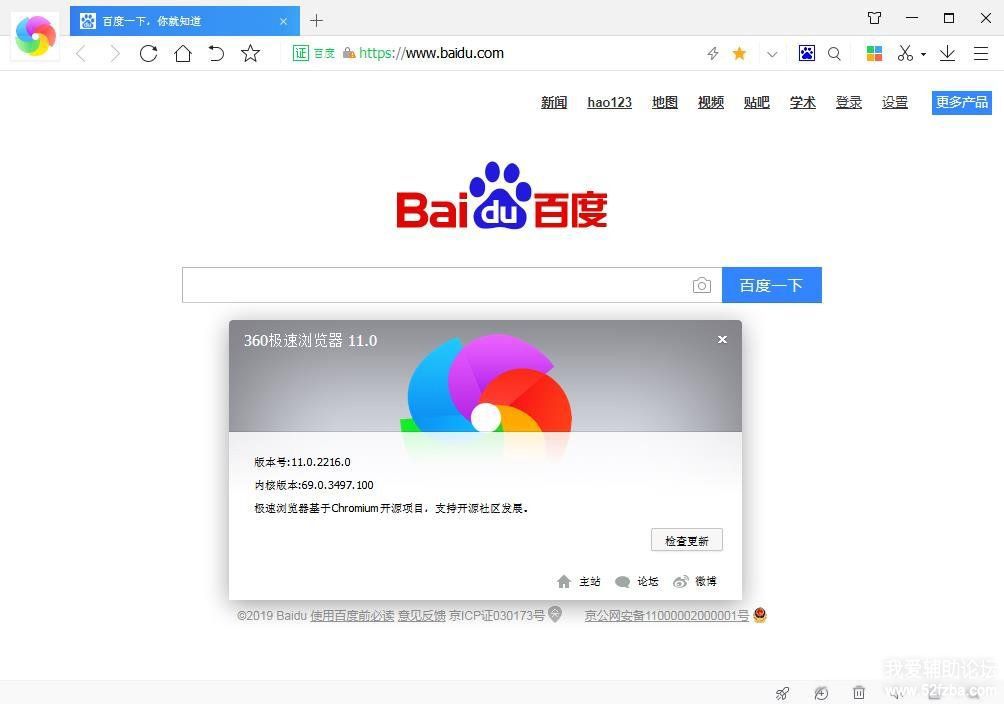
Task: Click the 百度一下 search button
Action: coord(772,285)
